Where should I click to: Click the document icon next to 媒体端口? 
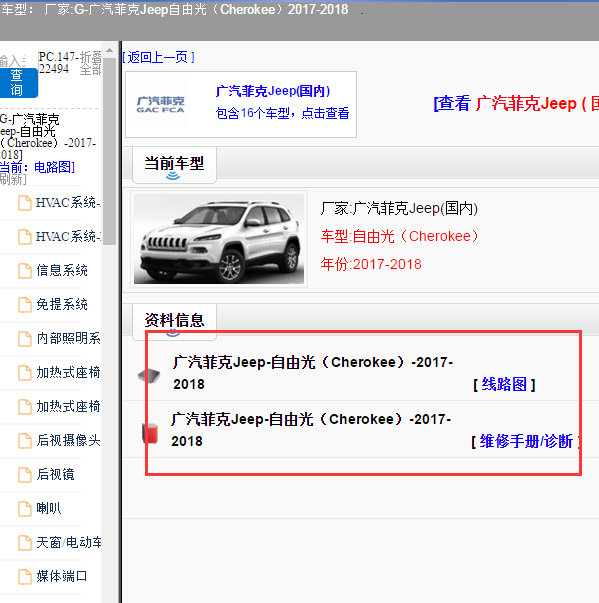(25, 576)
